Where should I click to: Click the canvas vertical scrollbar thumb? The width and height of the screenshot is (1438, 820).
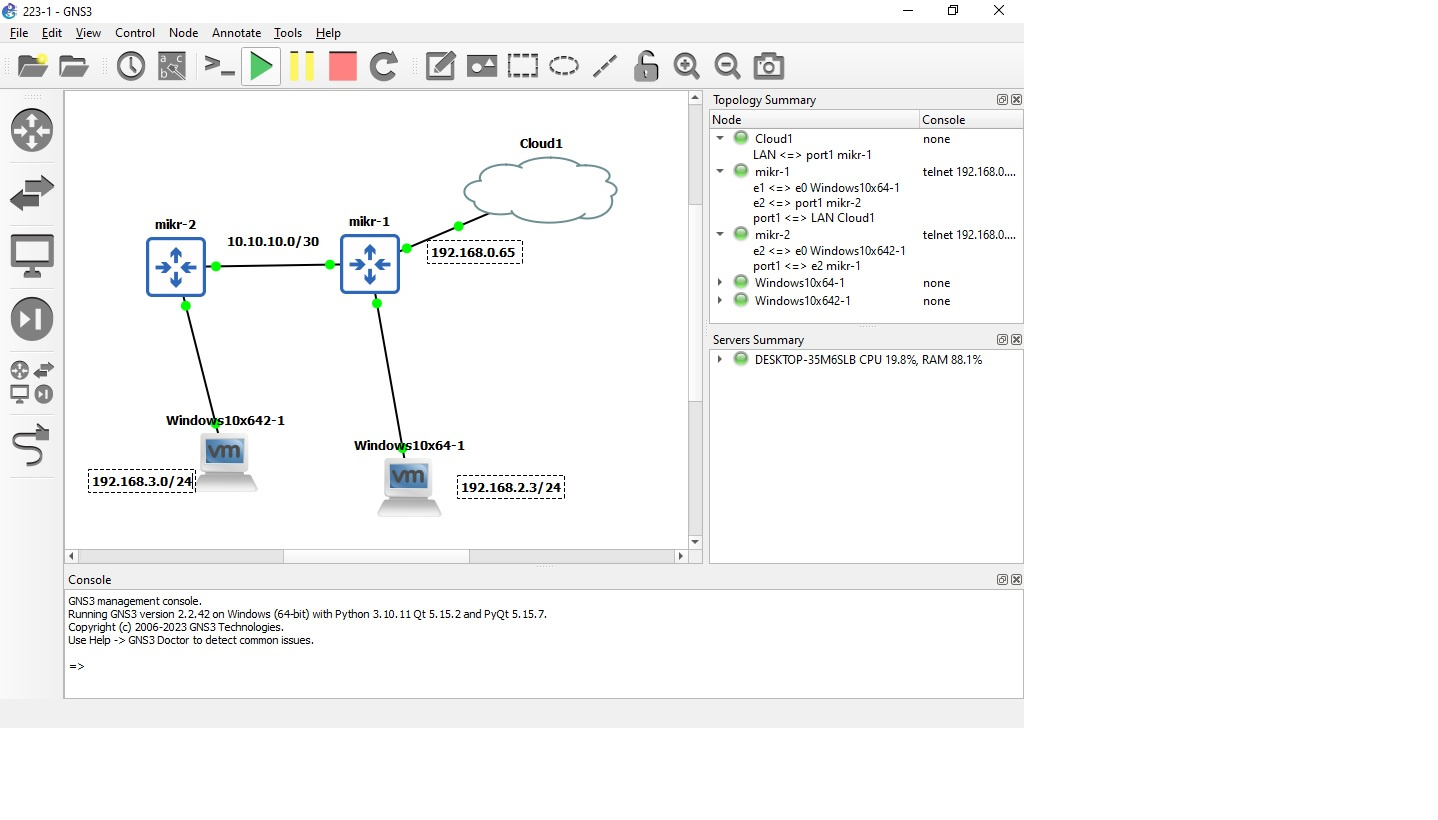pos(695,302)
